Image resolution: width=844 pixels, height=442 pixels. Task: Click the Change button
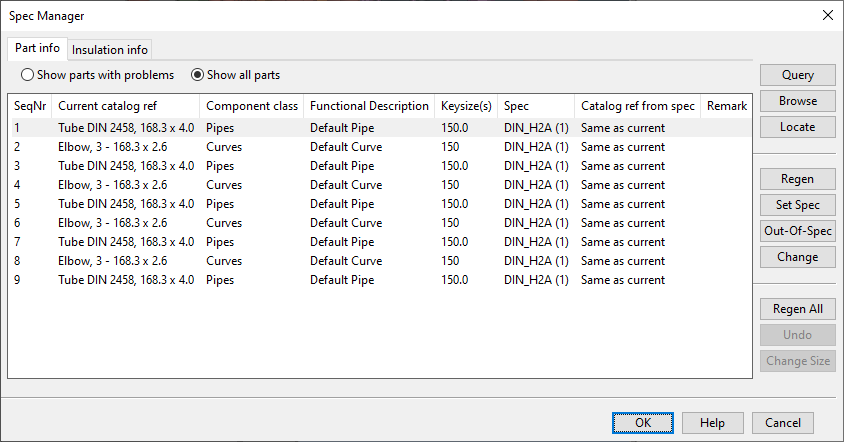pos(797,257)
